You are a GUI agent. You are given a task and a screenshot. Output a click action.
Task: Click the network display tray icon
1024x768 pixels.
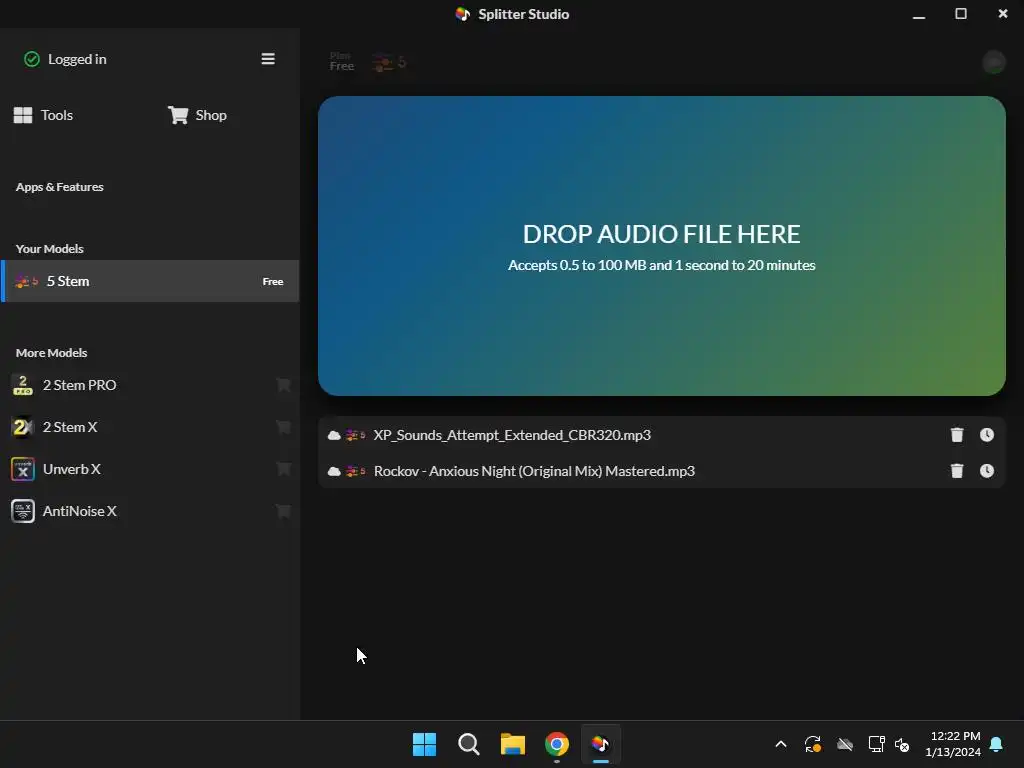(876, 744)
